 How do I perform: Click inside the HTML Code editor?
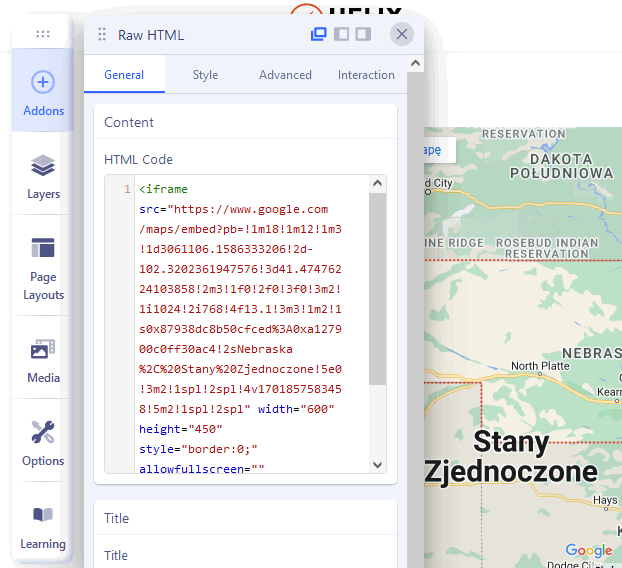(246, 324)
